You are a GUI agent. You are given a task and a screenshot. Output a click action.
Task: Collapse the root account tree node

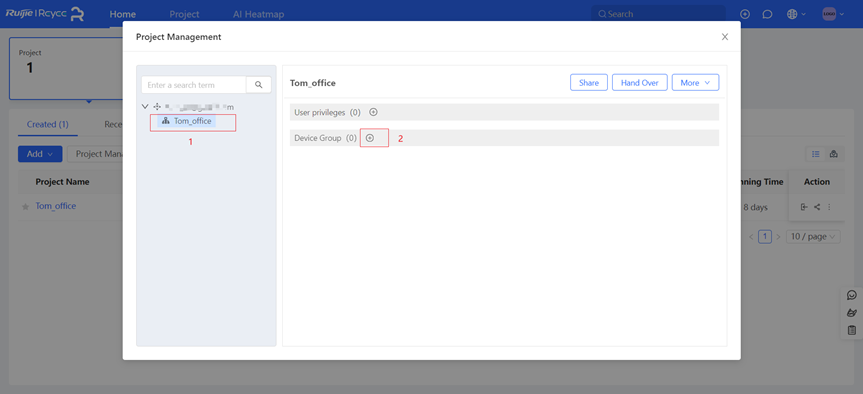(145, 107)
